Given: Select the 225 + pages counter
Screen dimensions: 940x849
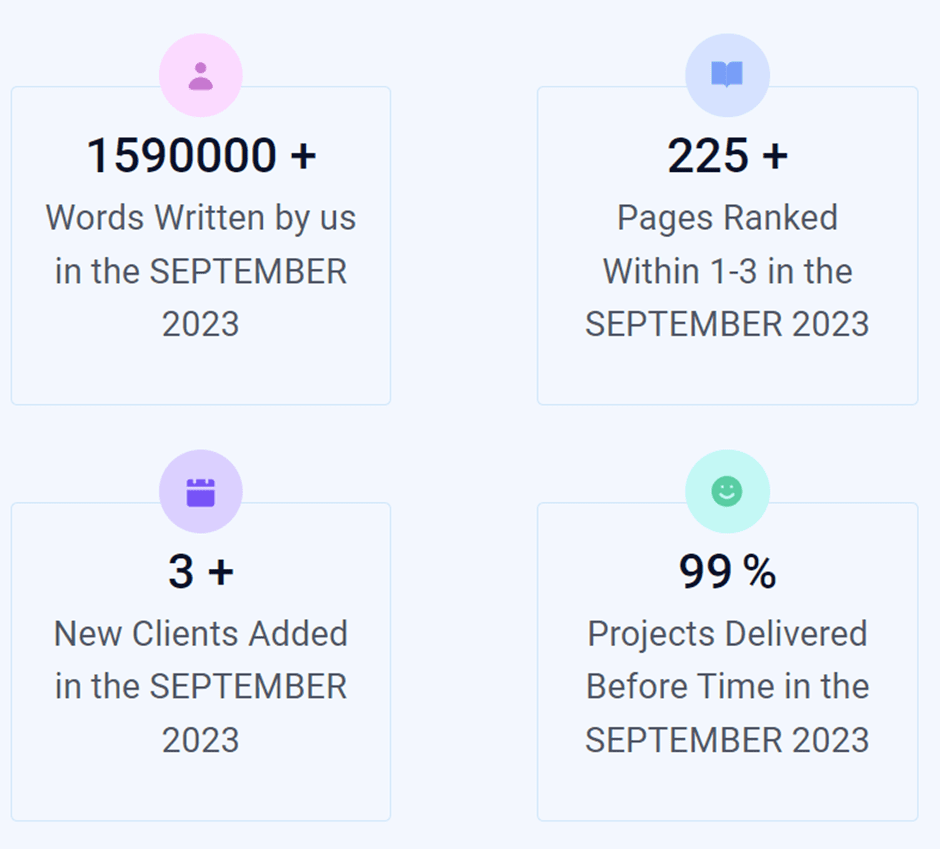Looking at the screenshot, I should coord(727,156).
